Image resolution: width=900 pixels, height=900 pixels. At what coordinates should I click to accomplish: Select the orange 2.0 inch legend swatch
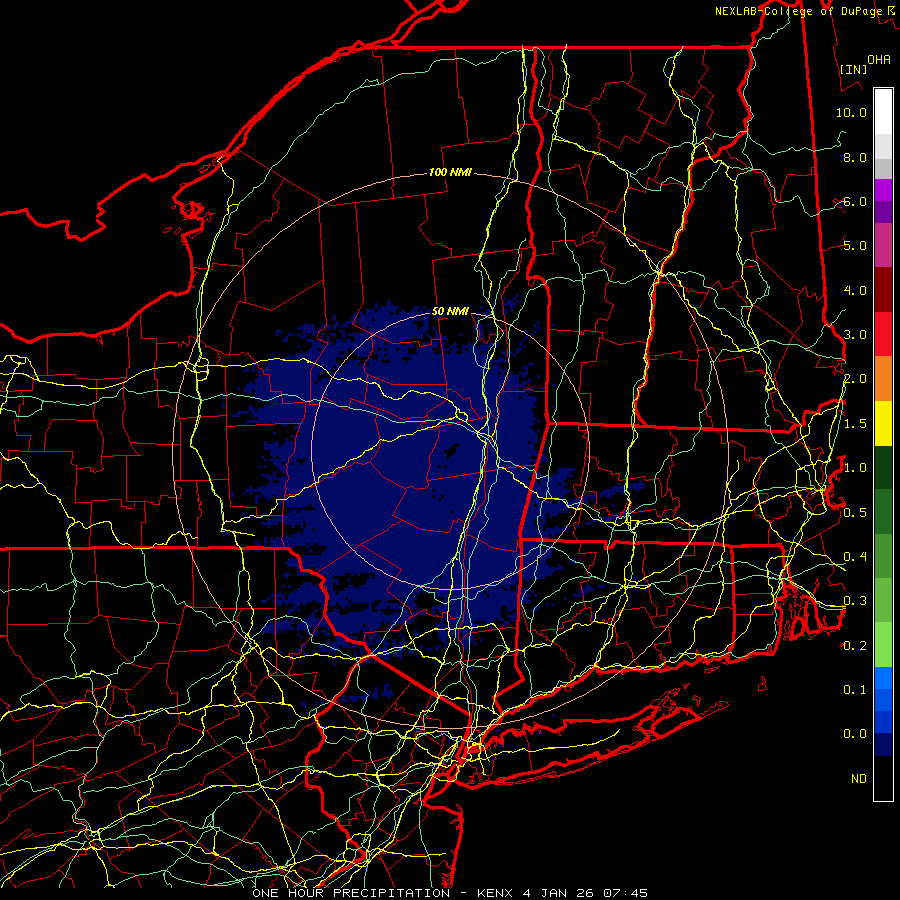pyautogui.click(x=883, y=378)
